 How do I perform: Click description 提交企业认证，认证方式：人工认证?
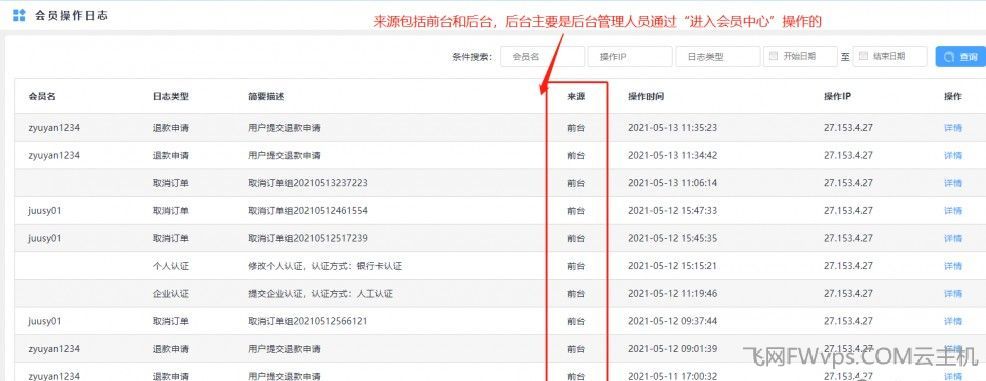(x=320, y=294)
